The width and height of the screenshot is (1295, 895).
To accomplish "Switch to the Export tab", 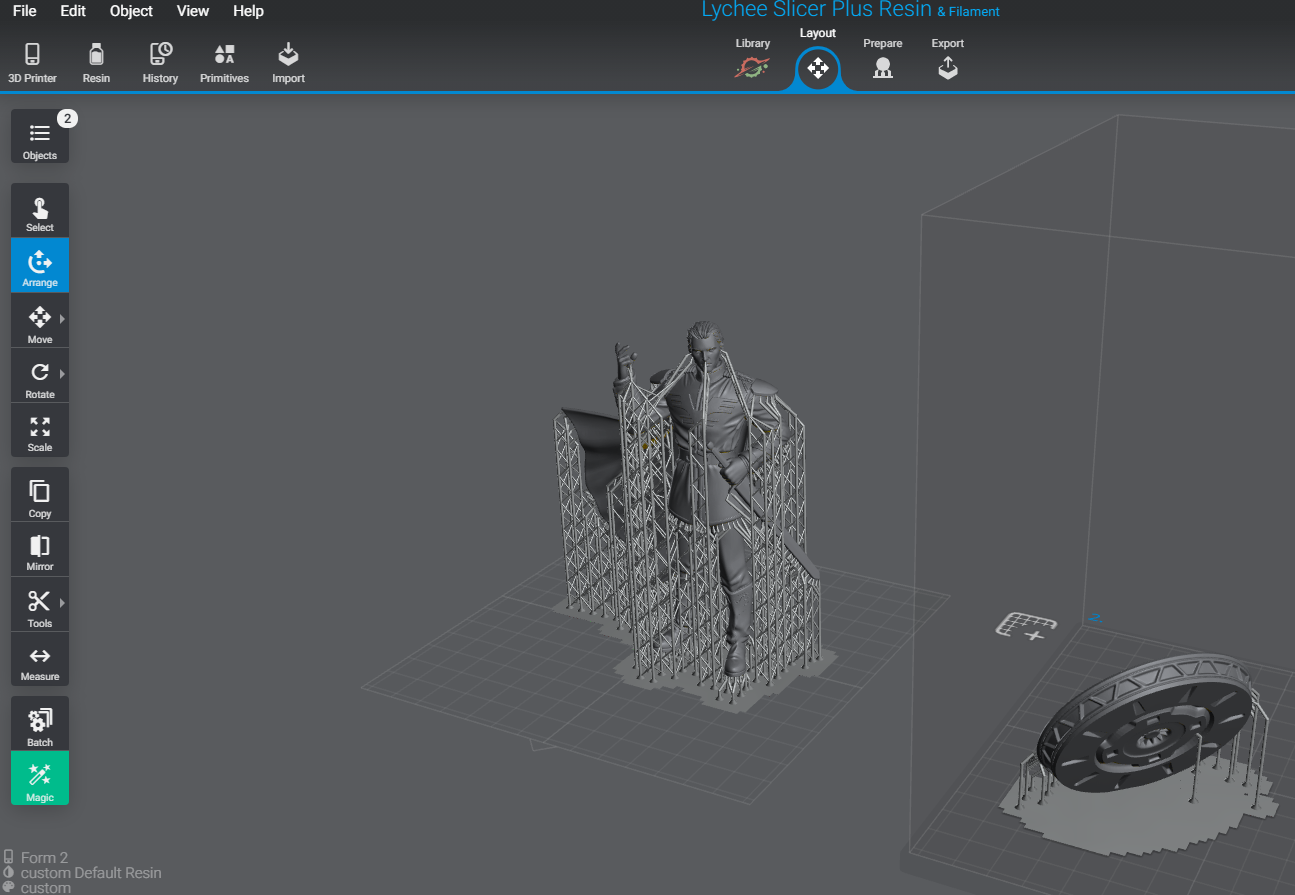I will coord(947,61).
